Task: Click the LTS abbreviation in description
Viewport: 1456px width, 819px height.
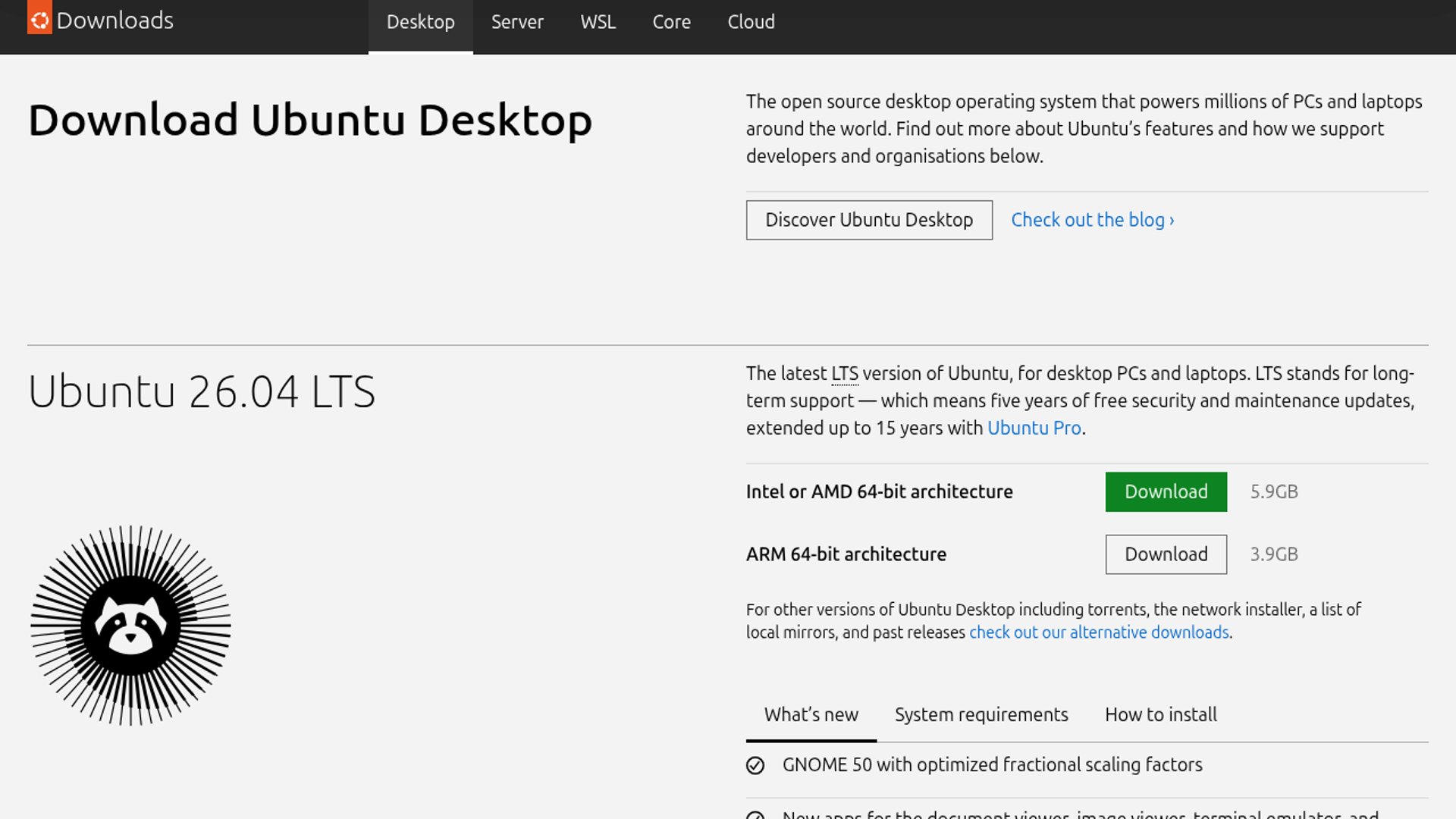Action: (844, 373)
